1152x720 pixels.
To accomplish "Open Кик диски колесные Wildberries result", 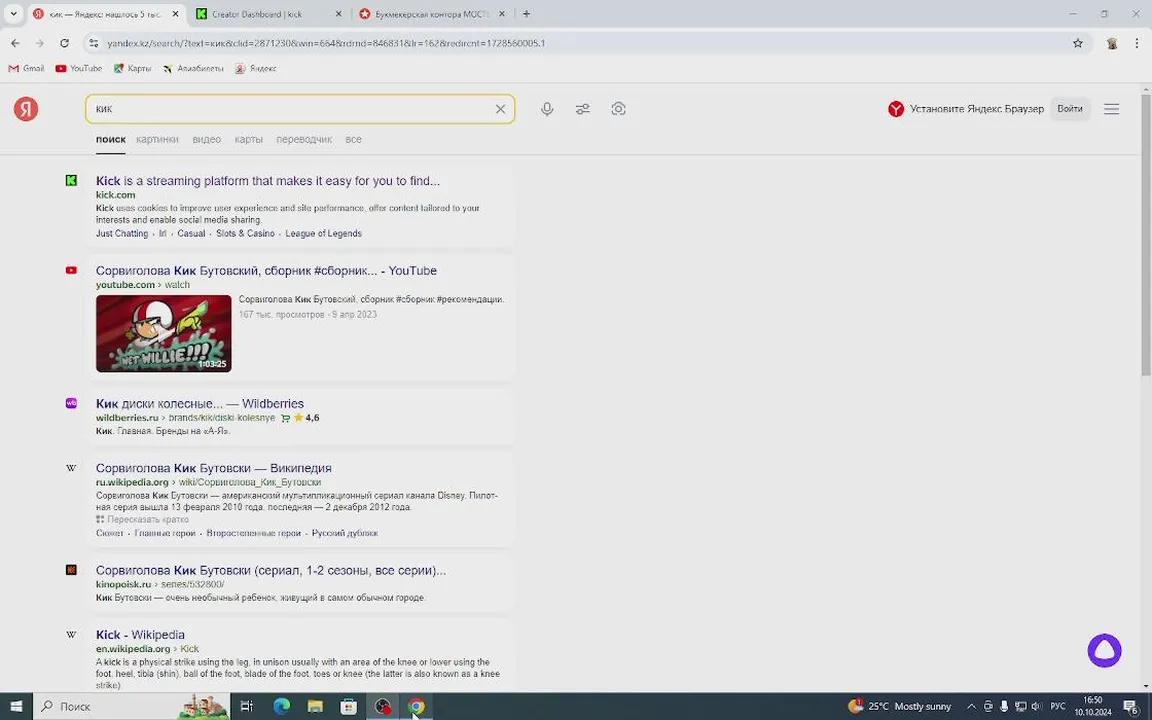I will (200, 403).
